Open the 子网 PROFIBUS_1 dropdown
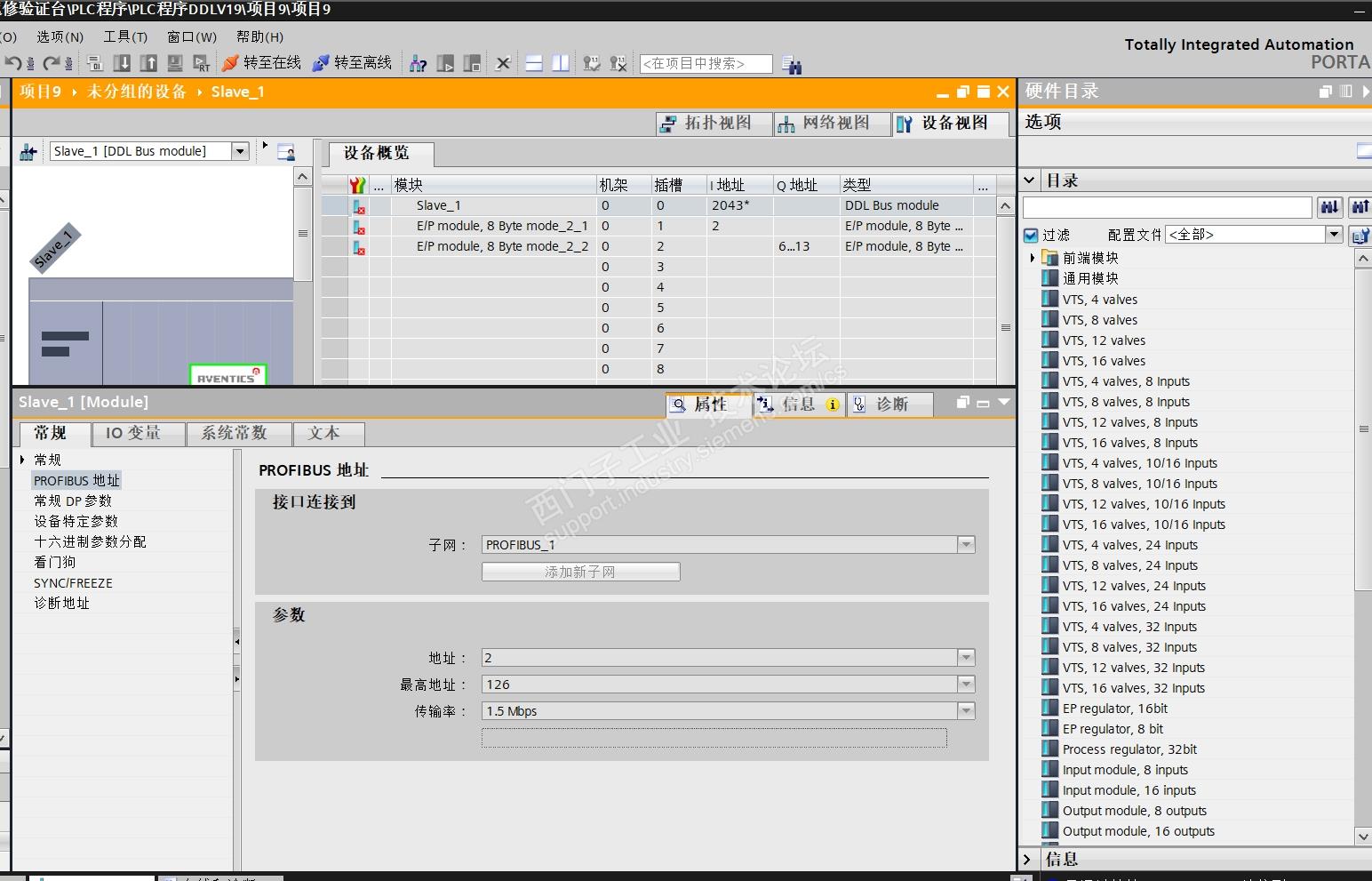Screen dimensions: 1372x881 [x=966, y=545]
